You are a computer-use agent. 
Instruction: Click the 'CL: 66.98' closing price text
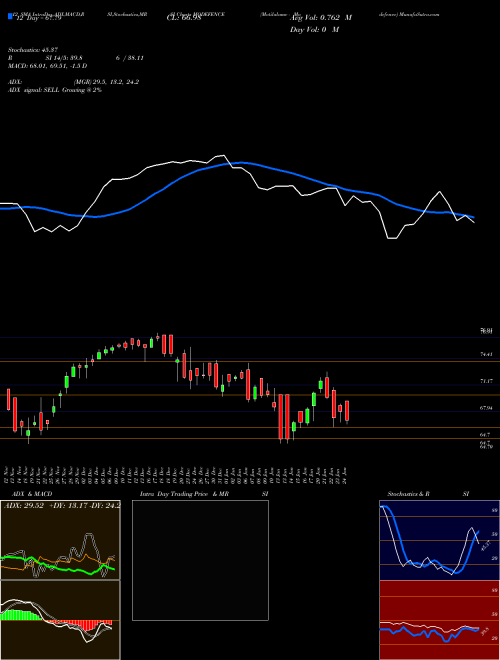184,18
